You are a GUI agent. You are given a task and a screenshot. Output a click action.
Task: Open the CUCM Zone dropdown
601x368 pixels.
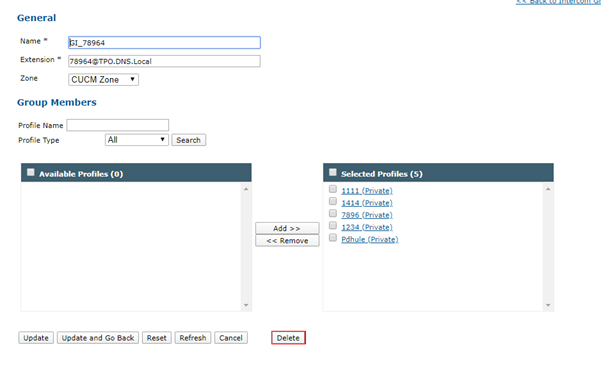[x=103, y=80]
